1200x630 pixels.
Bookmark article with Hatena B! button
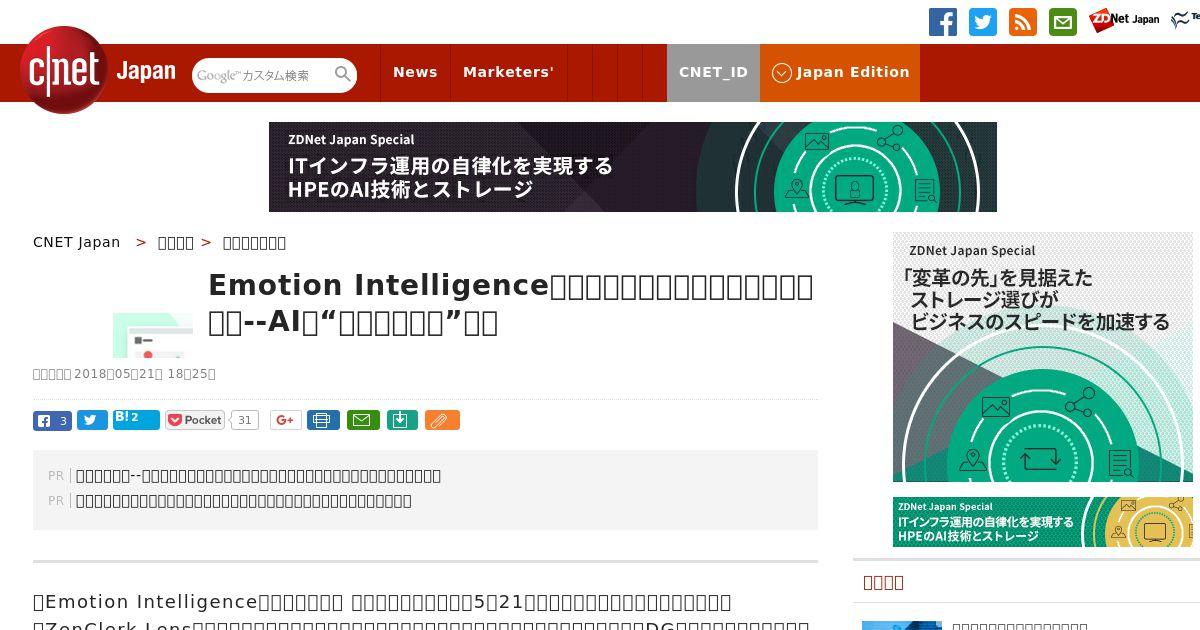pos(136,419)
